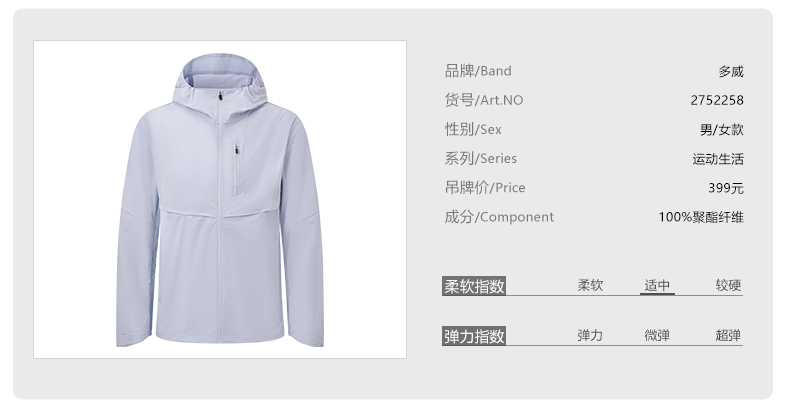Click the chest zipper pocket on jacket
This screenshot has height=412, width=790.
click(x=236, y=169)
